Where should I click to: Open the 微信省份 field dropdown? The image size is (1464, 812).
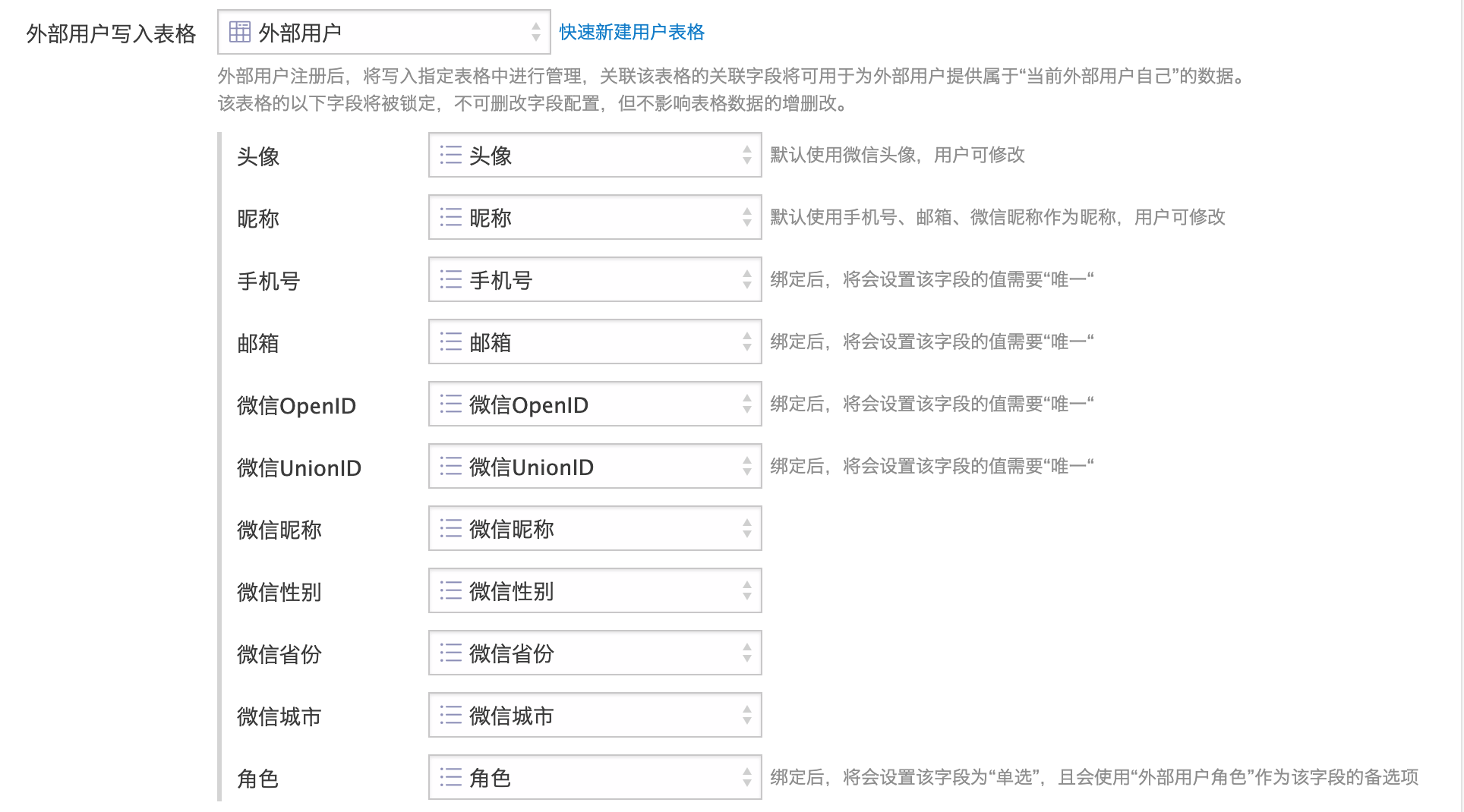pyautogui.click(x=595, y=653)
